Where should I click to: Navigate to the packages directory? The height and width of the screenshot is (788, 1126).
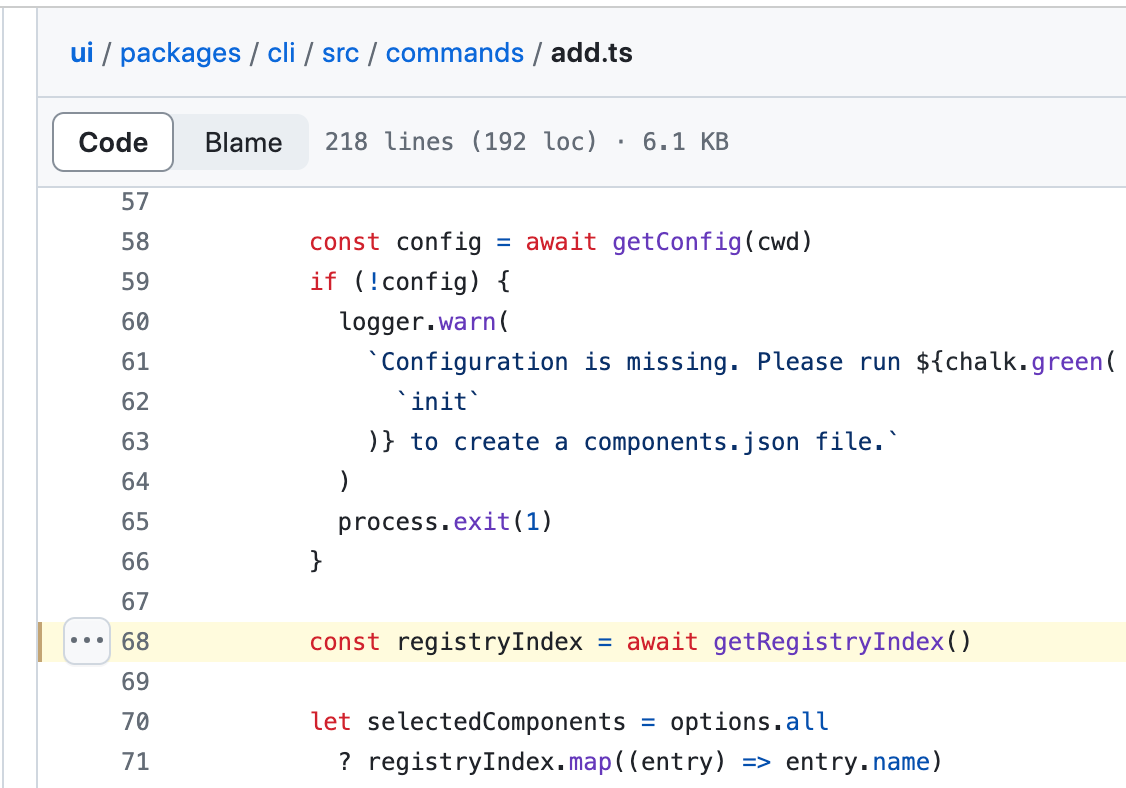pyautogui.click(x=180, y=52)
